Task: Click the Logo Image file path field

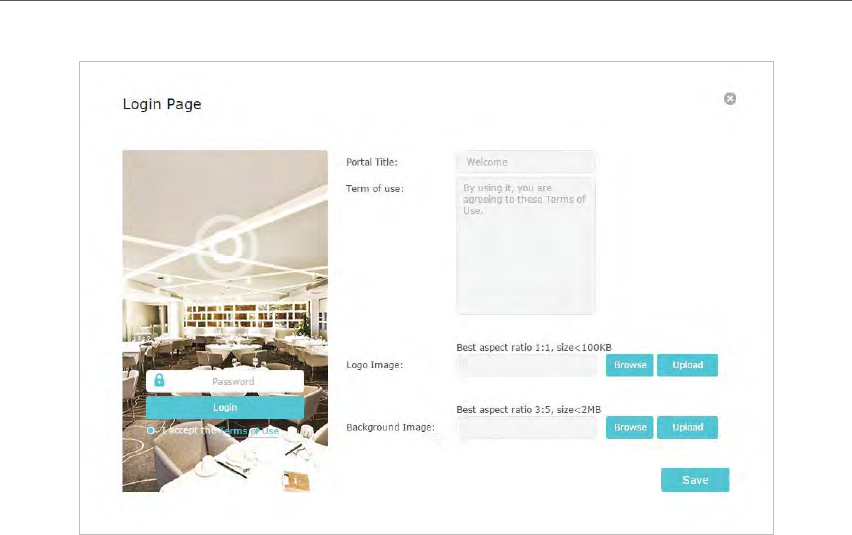Action: (527, 365)
